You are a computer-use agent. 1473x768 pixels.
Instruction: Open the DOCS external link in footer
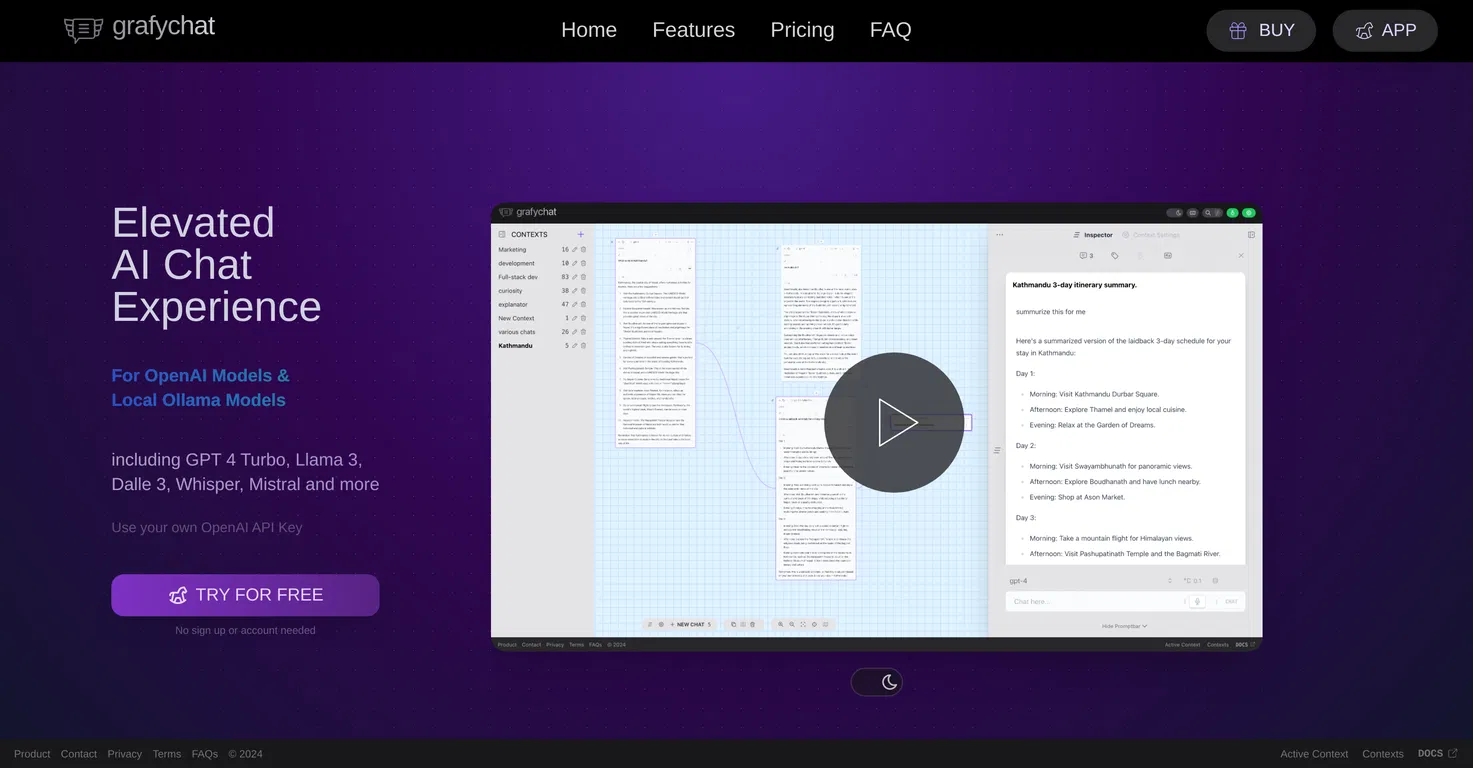[1437, 754]
